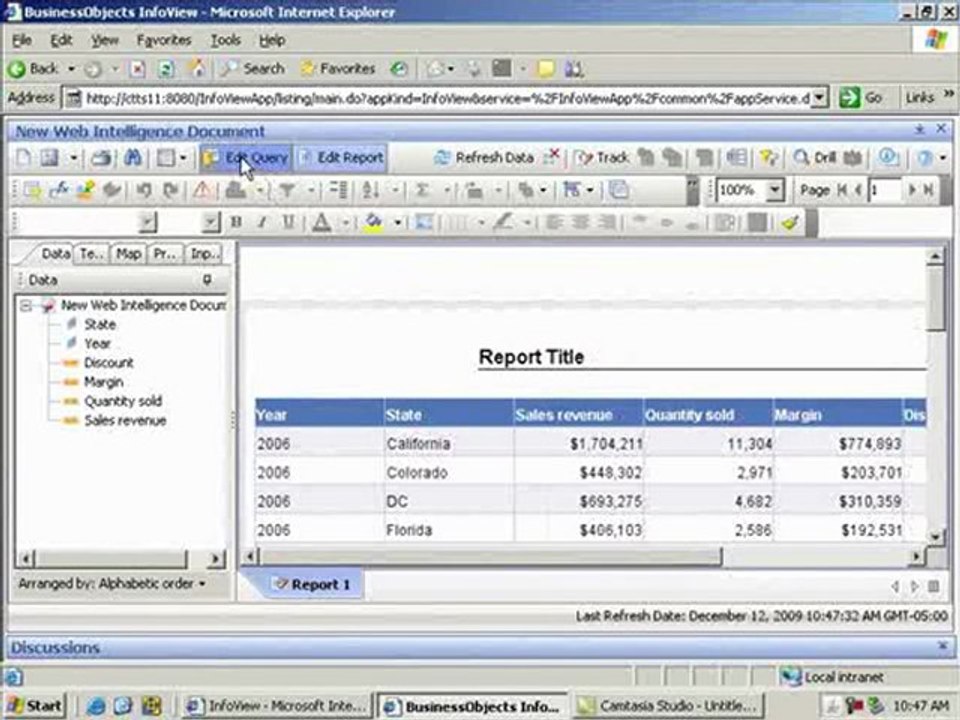Click the Redo icon
This screenshot has height=720, width=960.
pyautogui.click(x=171, y=190)
